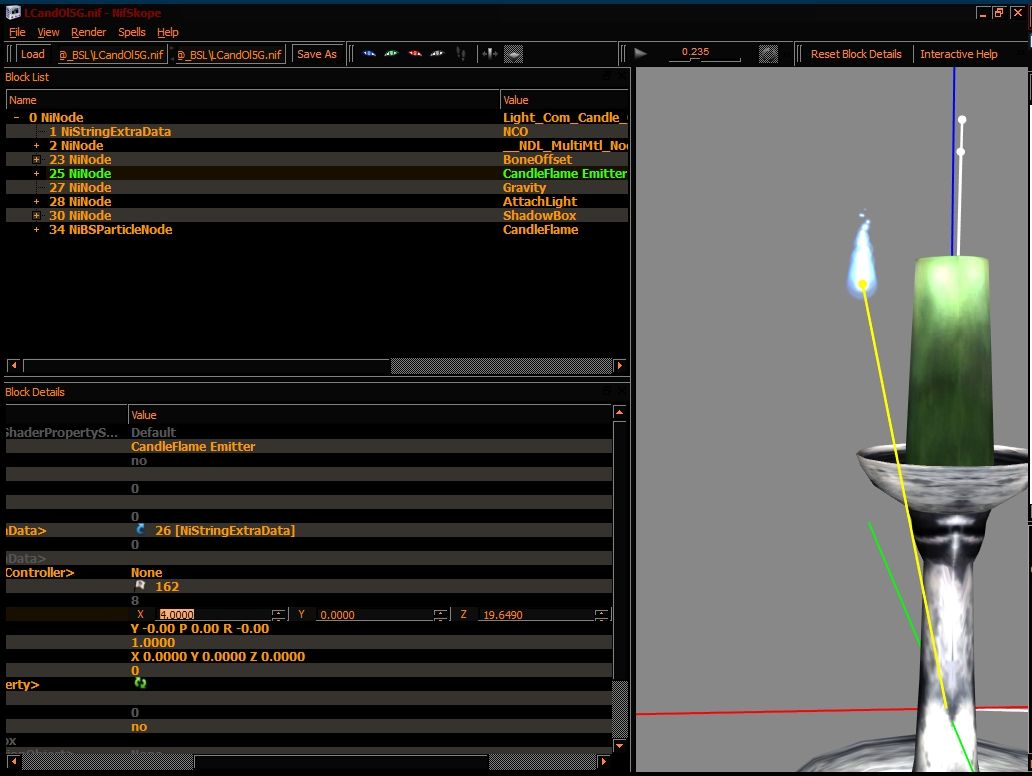Click the scale value 1.0000
This screenshot has height=776, width=1032.
point(153,642)
